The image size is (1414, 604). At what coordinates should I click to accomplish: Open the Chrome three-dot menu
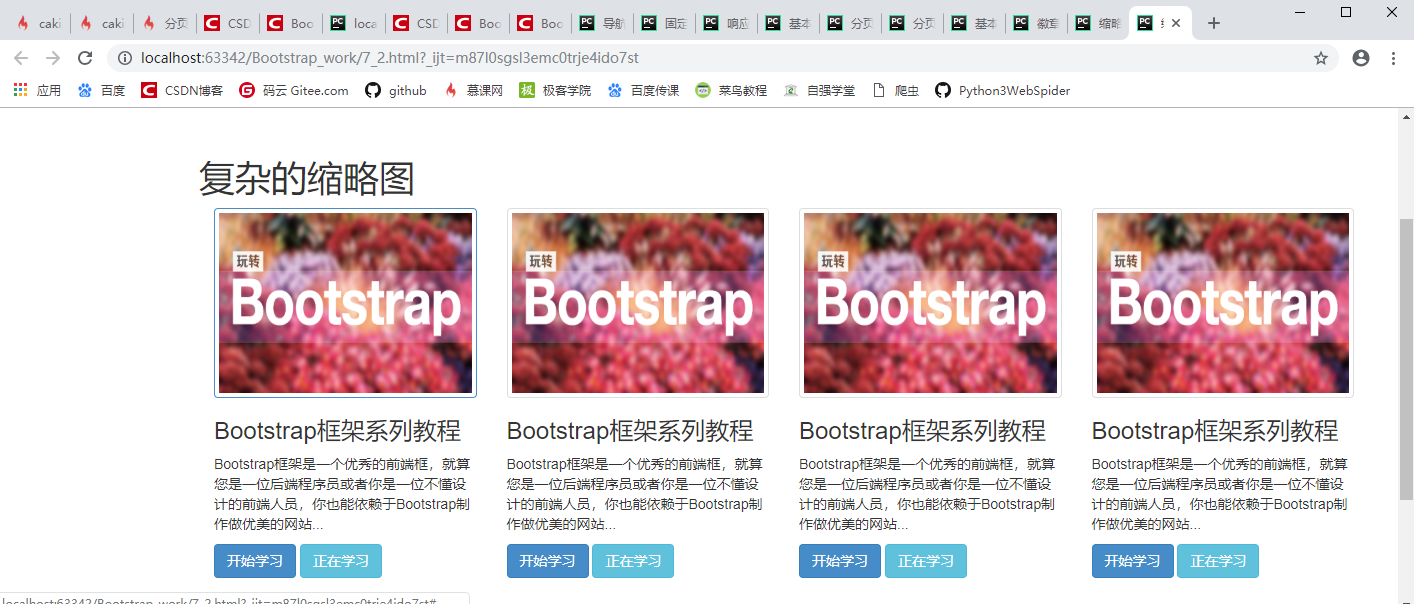[1394, 58]
